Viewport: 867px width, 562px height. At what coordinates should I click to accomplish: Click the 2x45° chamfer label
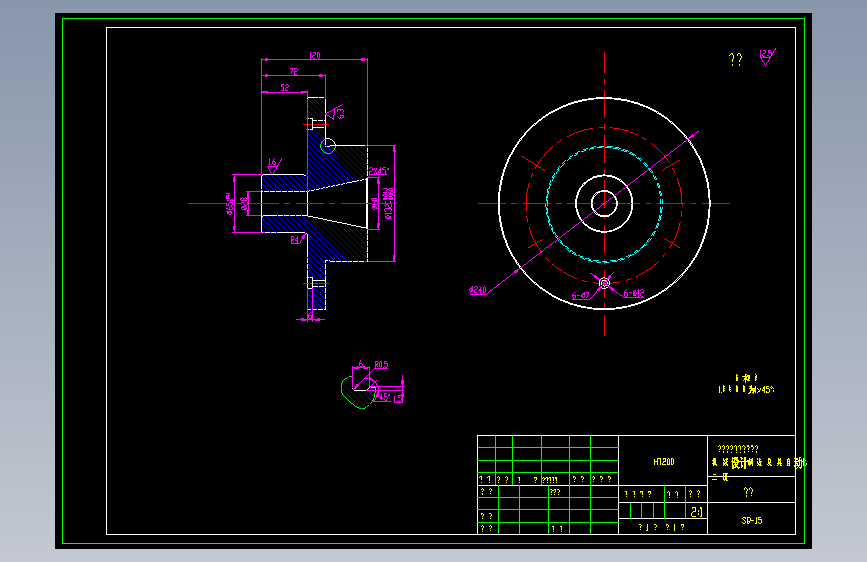pos(379,171)
